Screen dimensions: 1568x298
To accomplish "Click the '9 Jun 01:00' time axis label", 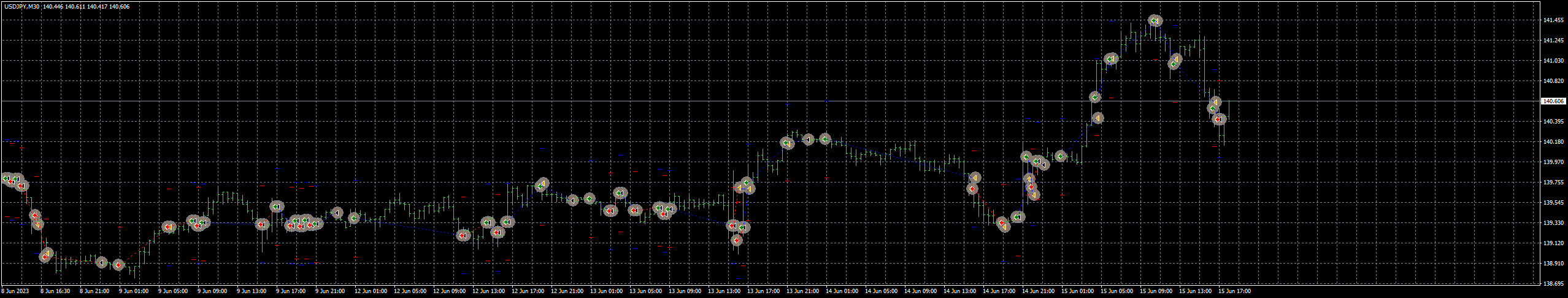I will (134, 291).
